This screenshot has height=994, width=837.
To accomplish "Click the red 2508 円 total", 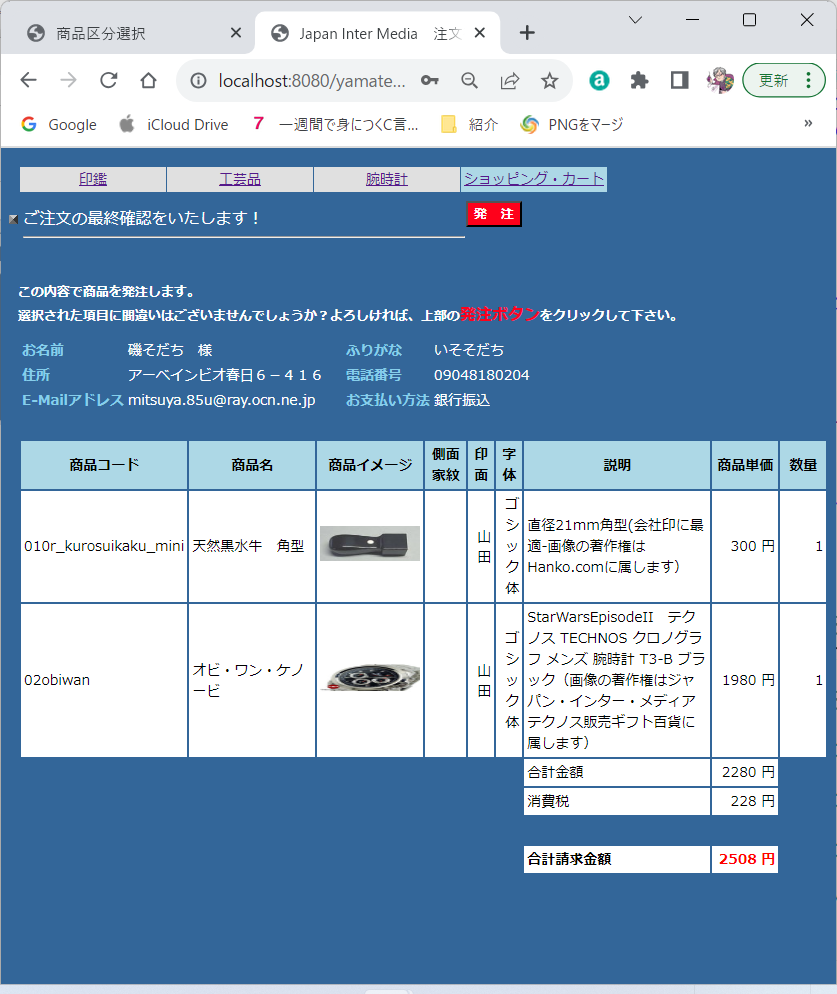I will coord(747,859).
